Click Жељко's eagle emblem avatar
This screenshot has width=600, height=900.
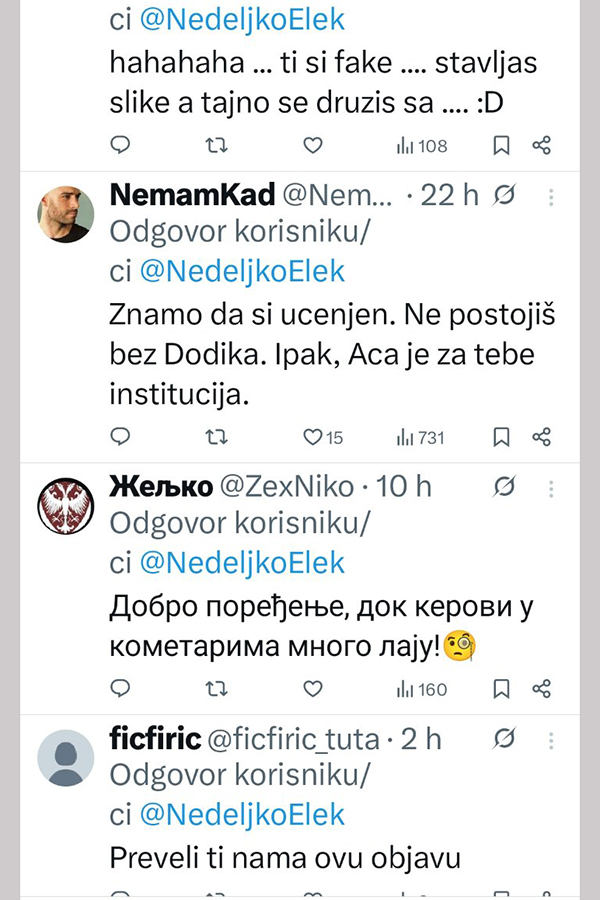coord(66,505)
